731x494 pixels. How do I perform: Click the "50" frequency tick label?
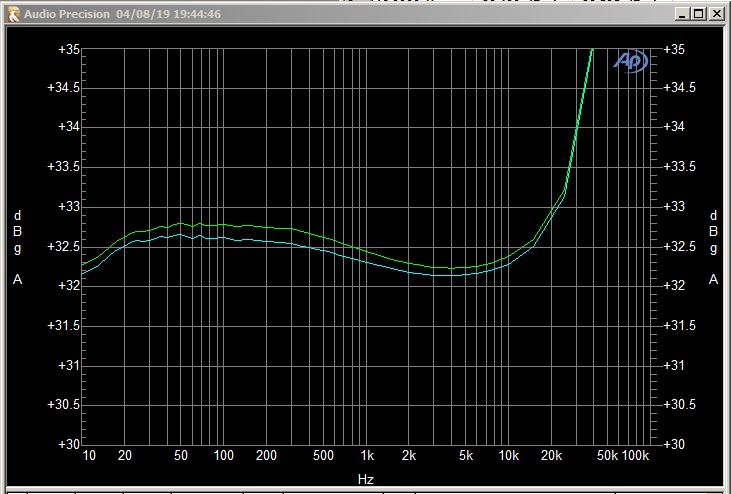pyautogui.click(x=181, y=455)
